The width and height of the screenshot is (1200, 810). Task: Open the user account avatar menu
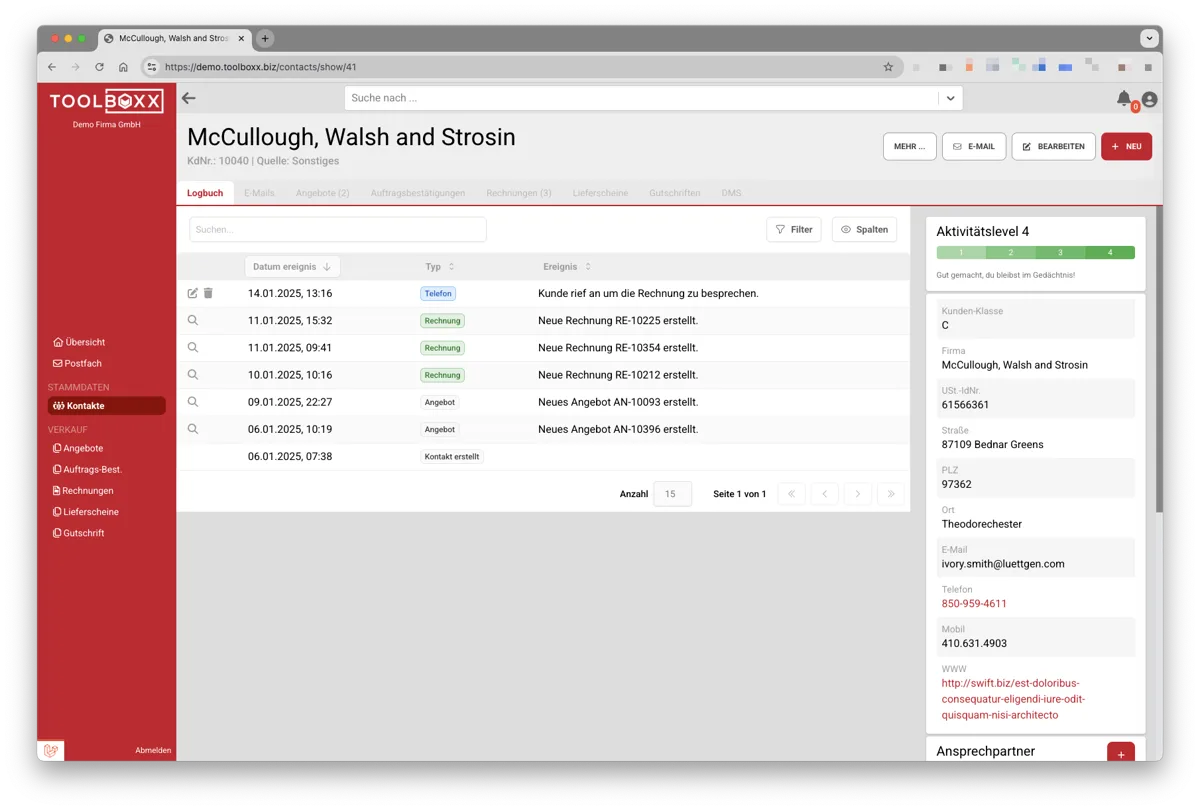click(x=1149, y=99)
